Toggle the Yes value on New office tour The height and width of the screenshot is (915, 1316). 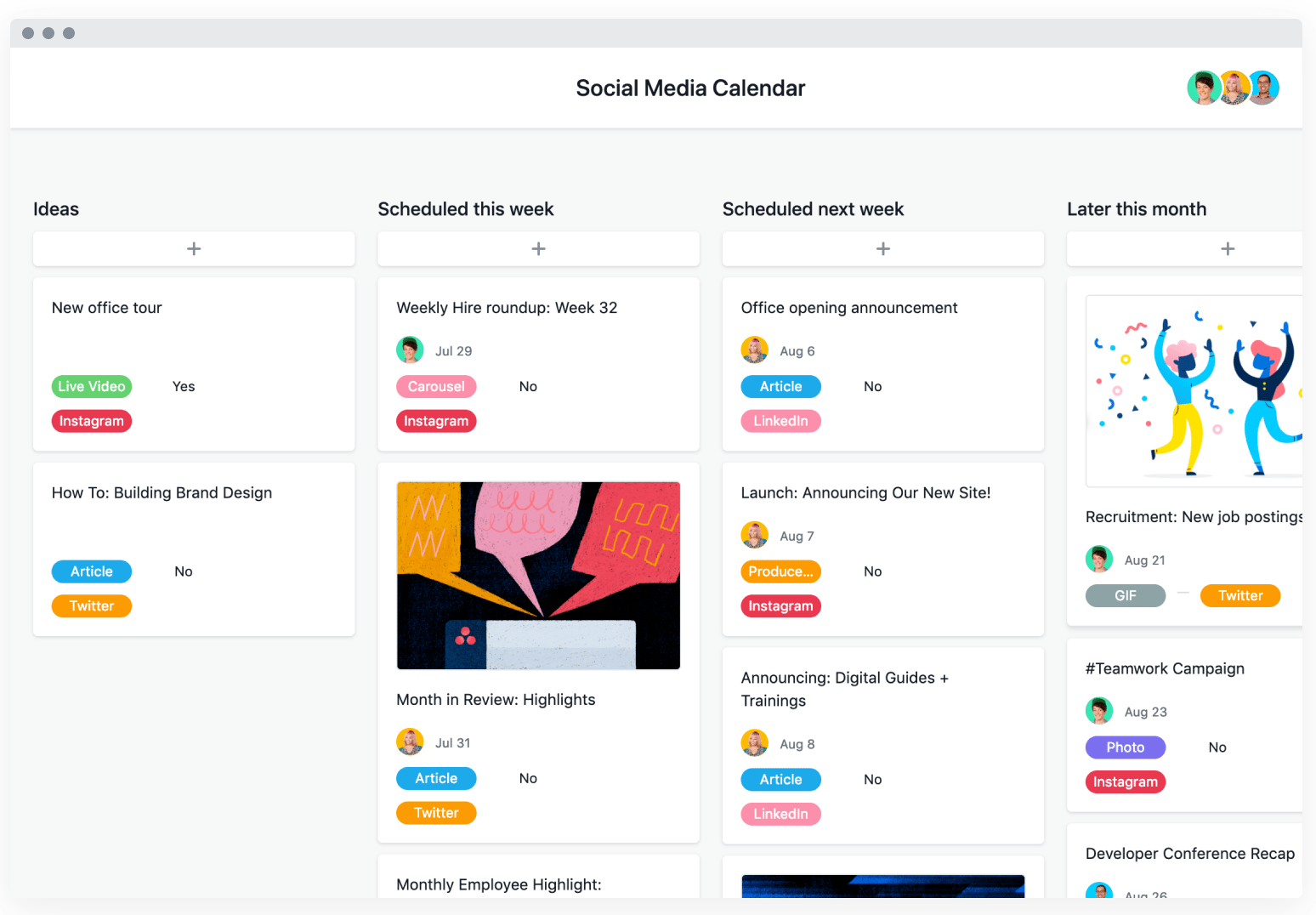(183, 386)
